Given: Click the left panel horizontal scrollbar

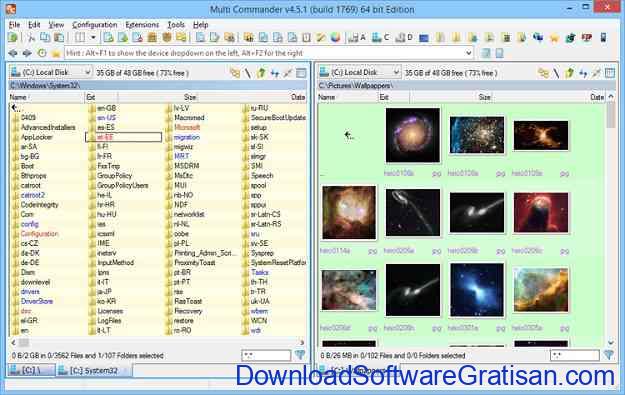Looking at the screenshot, I should tap(157, 342).
